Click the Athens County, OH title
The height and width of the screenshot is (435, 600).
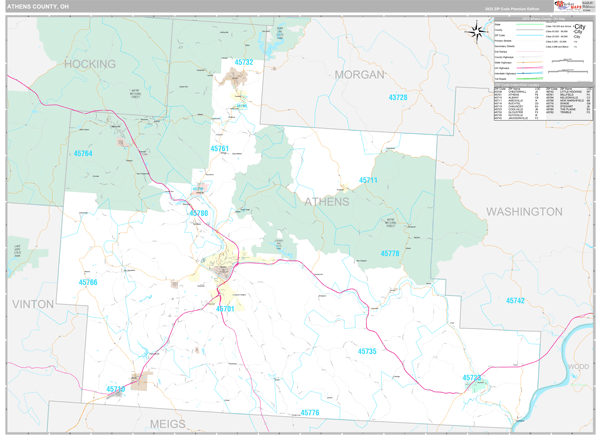click(38, 7)
